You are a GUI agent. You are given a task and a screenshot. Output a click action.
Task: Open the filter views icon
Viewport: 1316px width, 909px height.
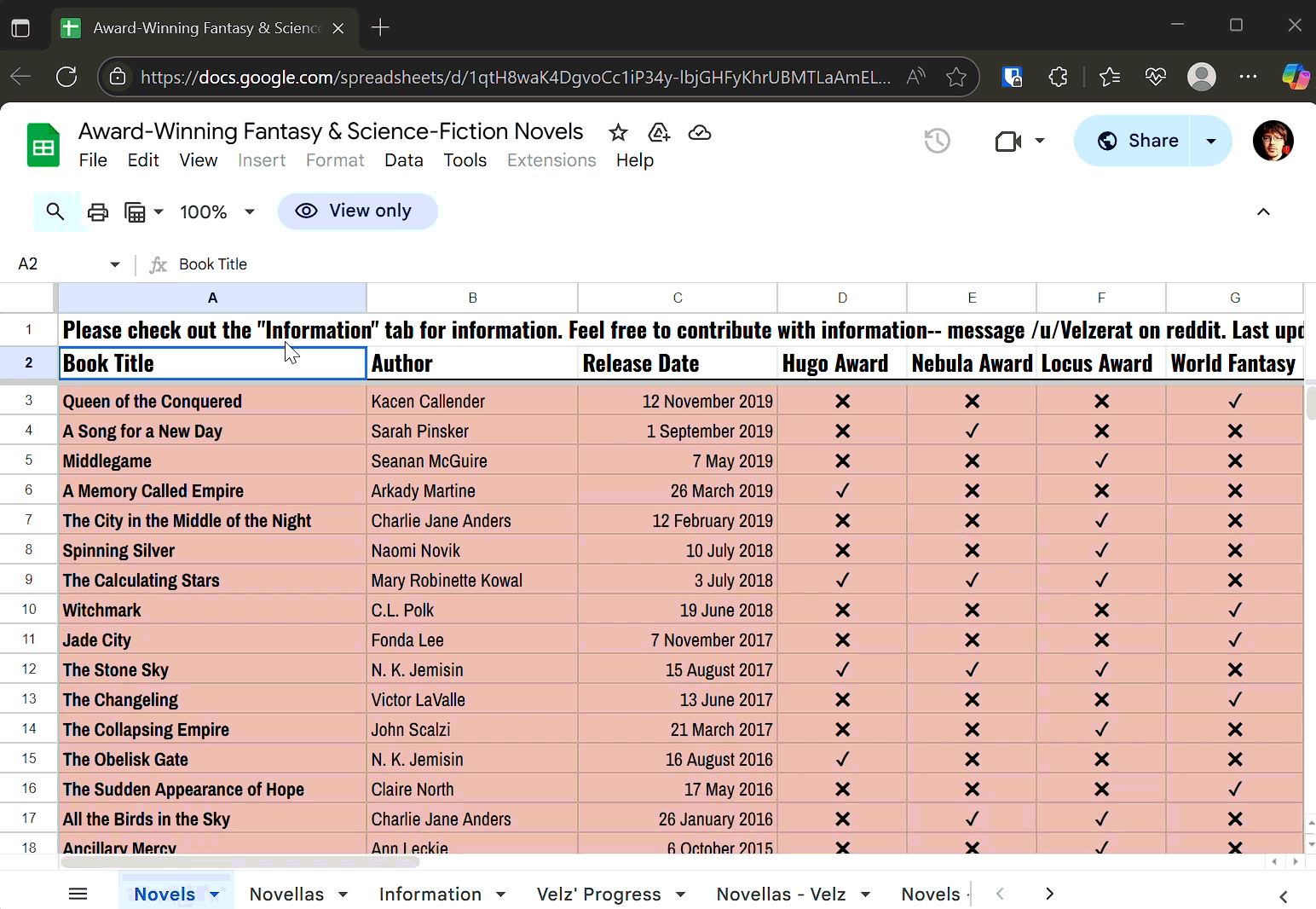coord(136,211)
